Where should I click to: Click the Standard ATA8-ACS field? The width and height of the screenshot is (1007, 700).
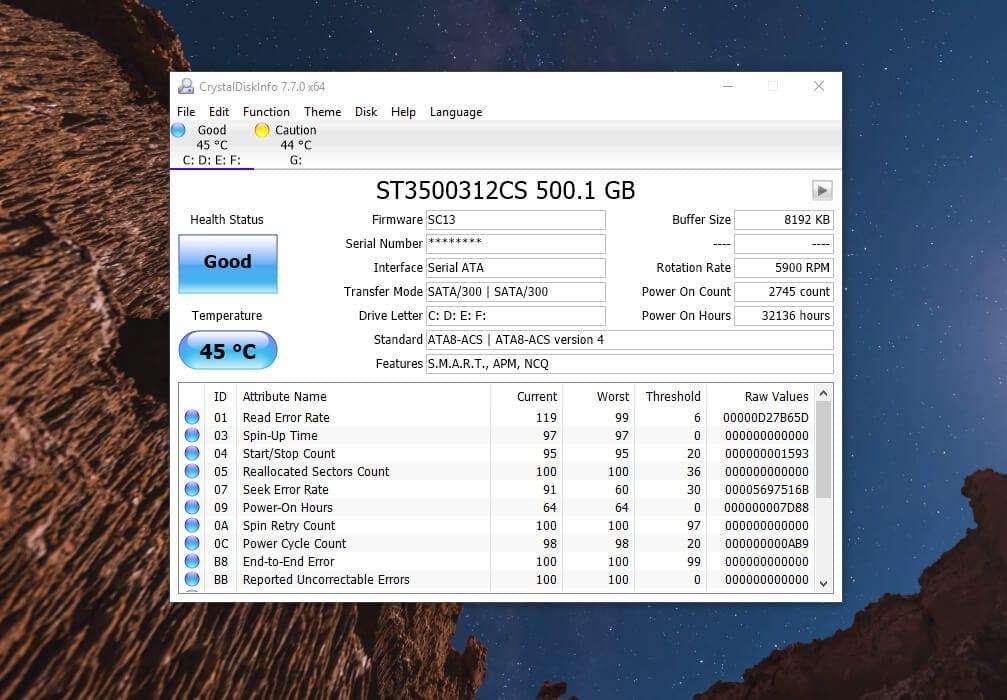pyautogui.click(x=630, y=340)
